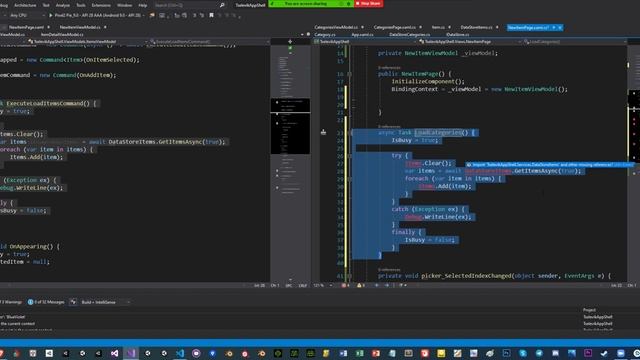Switch to the CategoriesPage.xaml.cs tab
This screenshot has width=640, height=360.
(x=395, y=27)
